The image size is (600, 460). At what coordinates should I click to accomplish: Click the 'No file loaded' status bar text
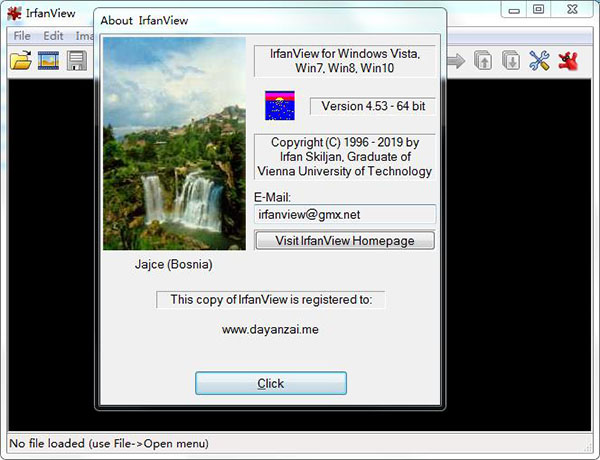(109, 443)
